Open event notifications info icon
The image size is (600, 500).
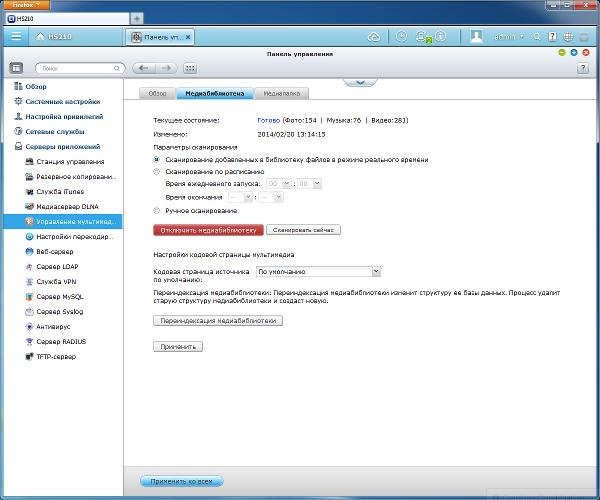pos(440,36)
